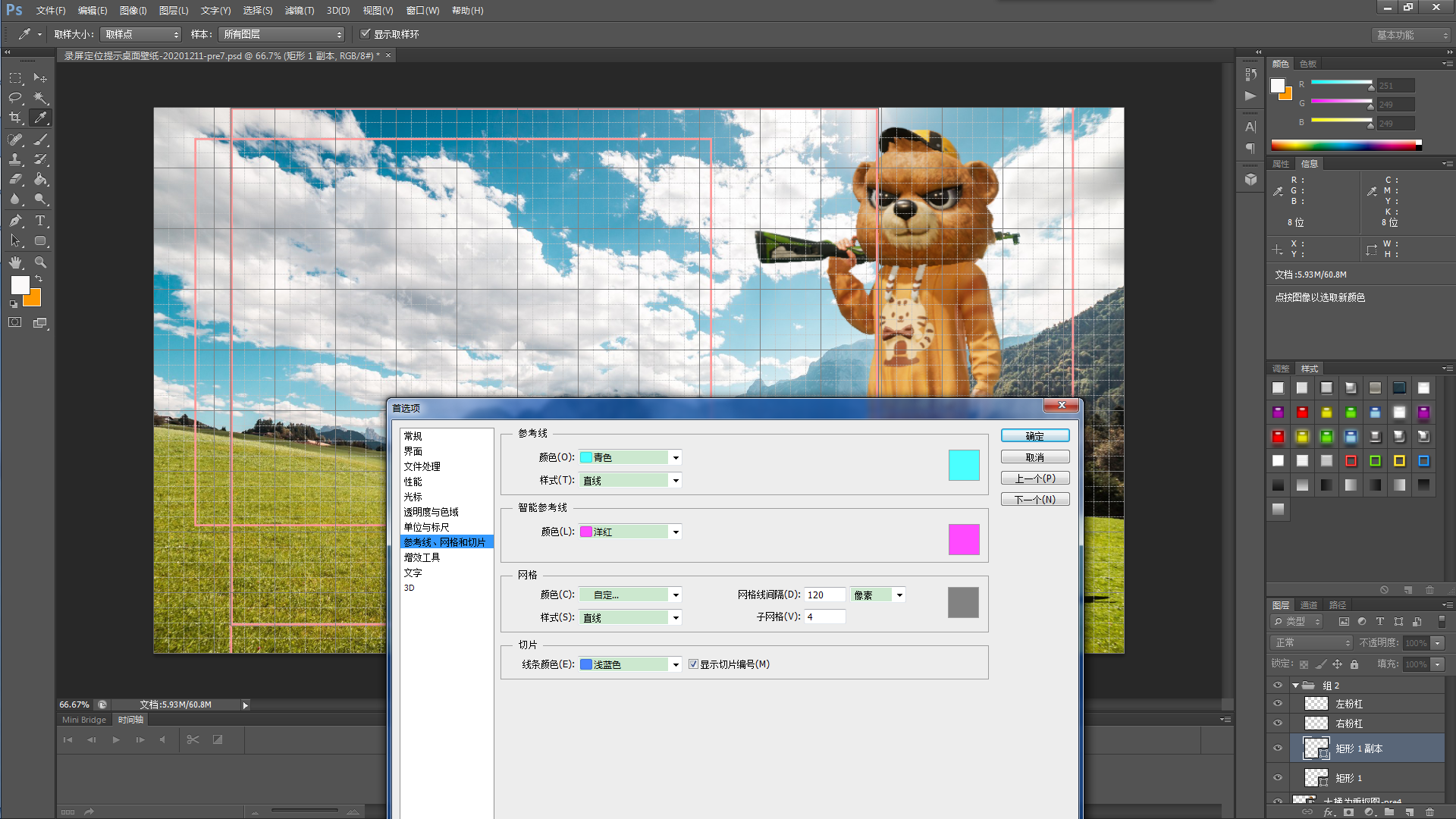Click the 取消 button in preferences

1035,457
